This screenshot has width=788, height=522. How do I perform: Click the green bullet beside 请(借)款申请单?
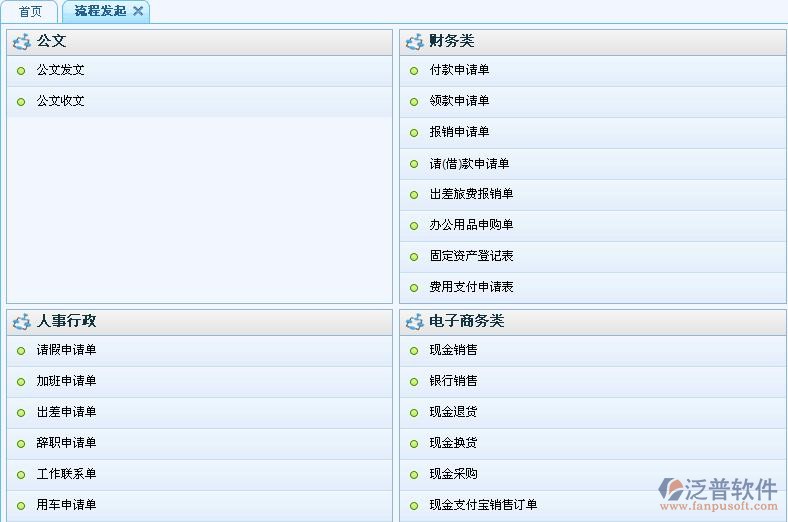pos(414,164)
